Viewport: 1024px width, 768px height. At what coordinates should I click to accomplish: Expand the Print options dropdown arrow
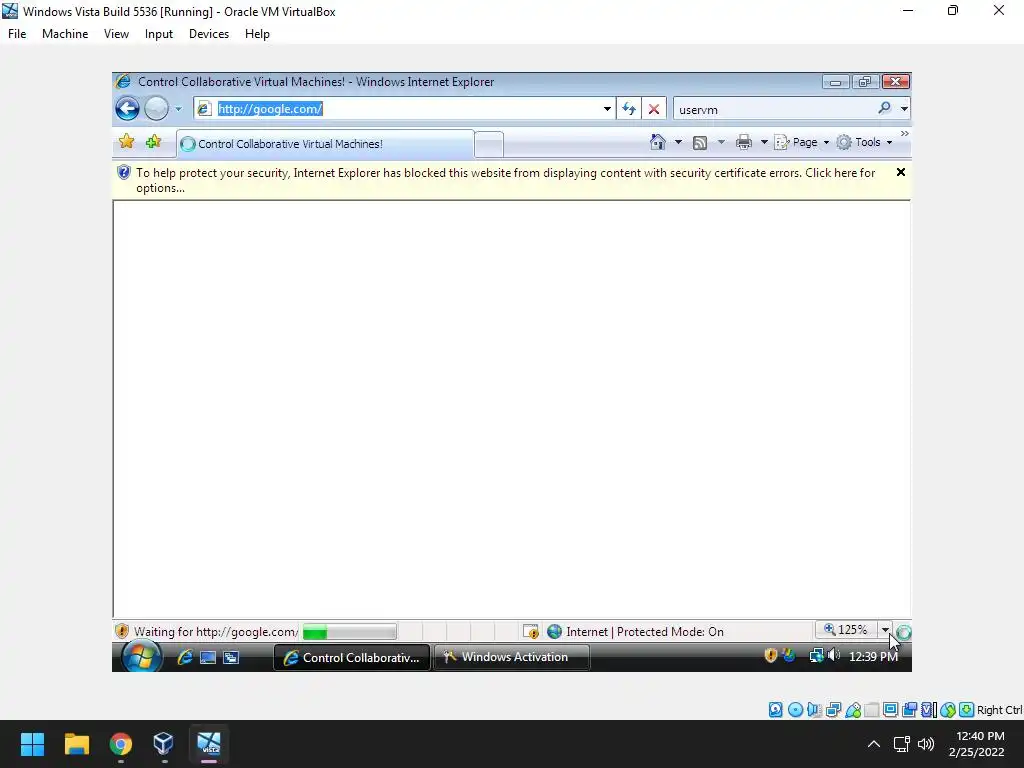764,142
